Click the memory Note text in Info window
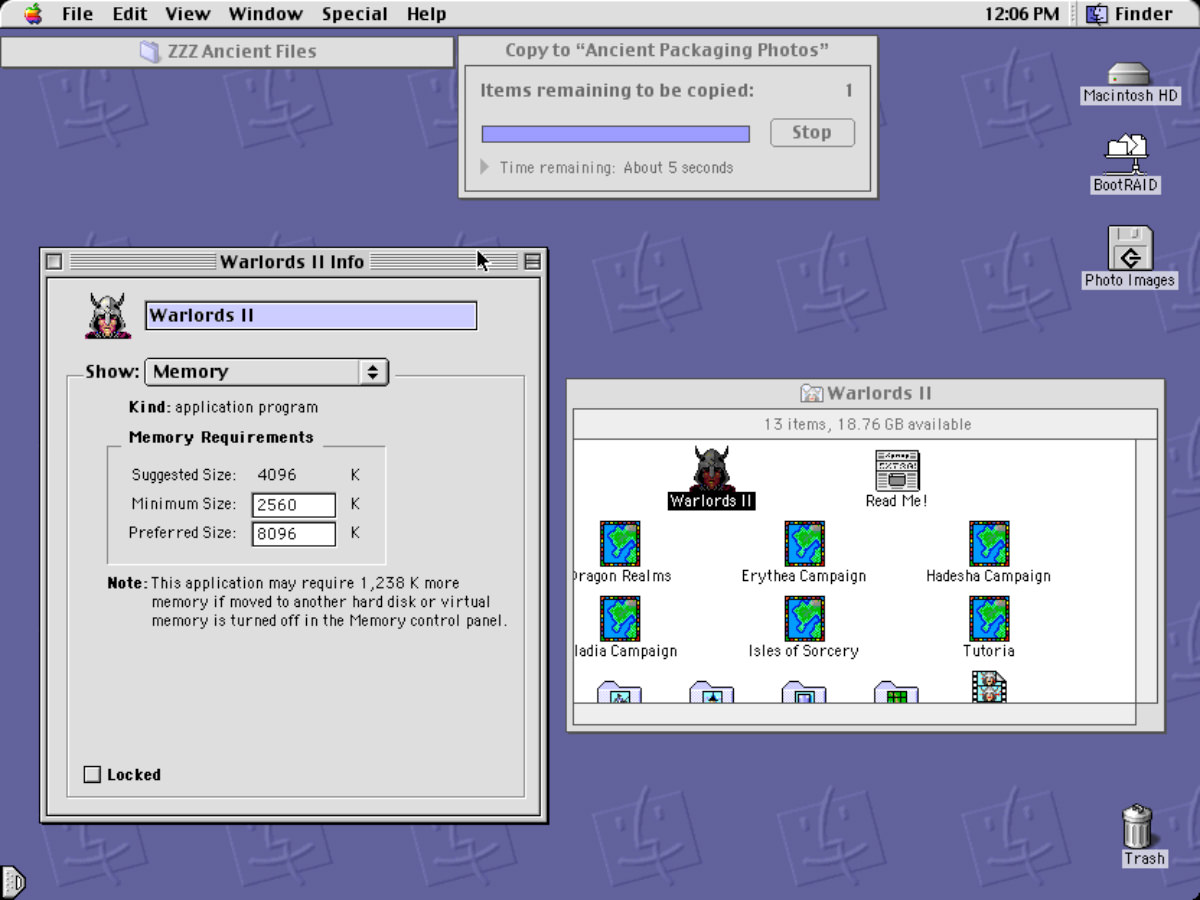Viewport: 1200px width, 900px height. coord(308,601)
